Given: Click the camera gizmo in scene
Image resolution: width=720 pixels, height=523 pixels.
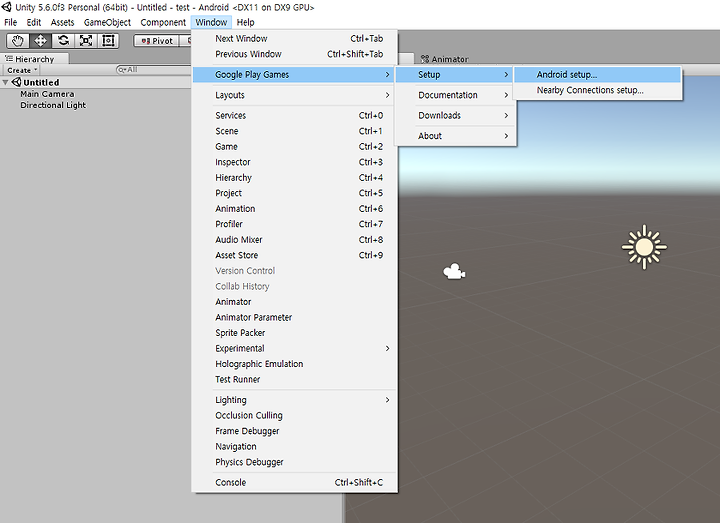Looking at the screenshot, I should click(454, 271).
